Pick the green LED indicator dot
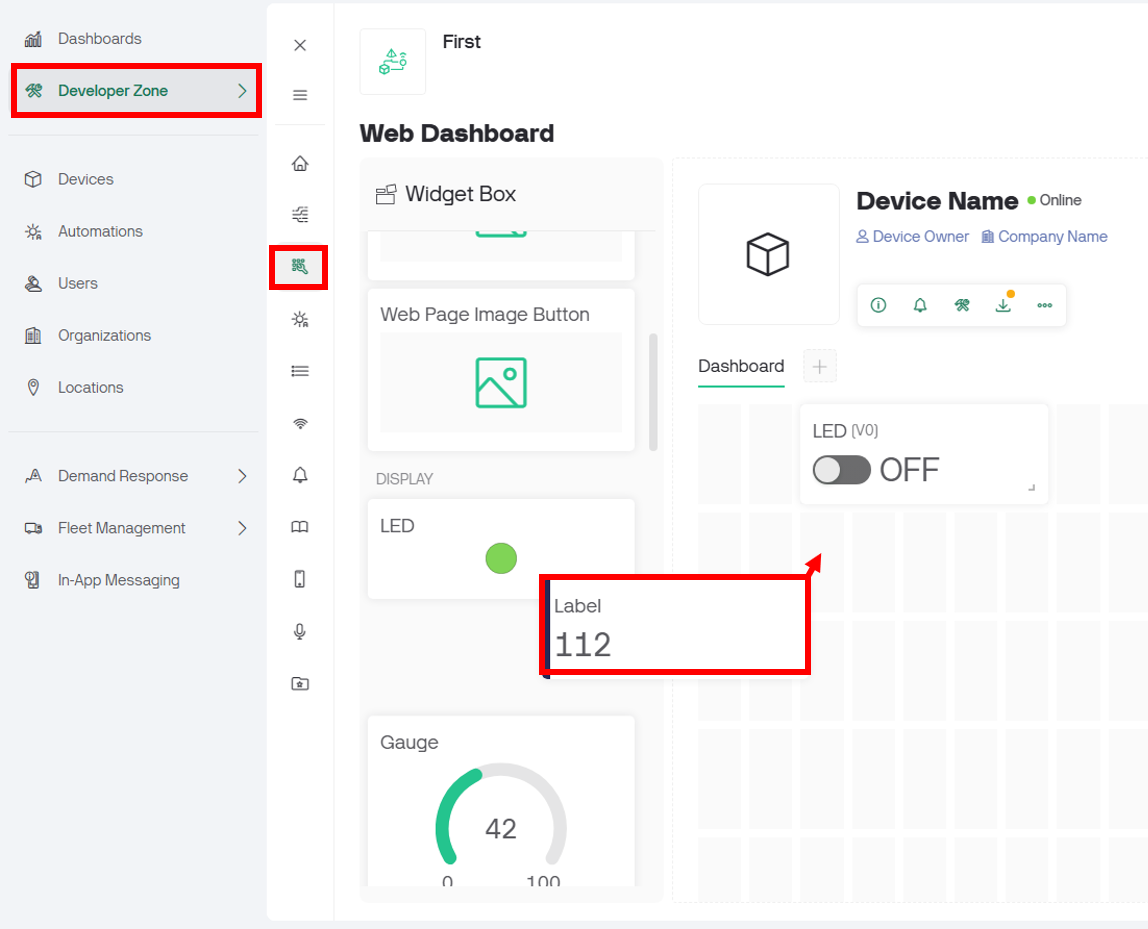 coord(501,559)
